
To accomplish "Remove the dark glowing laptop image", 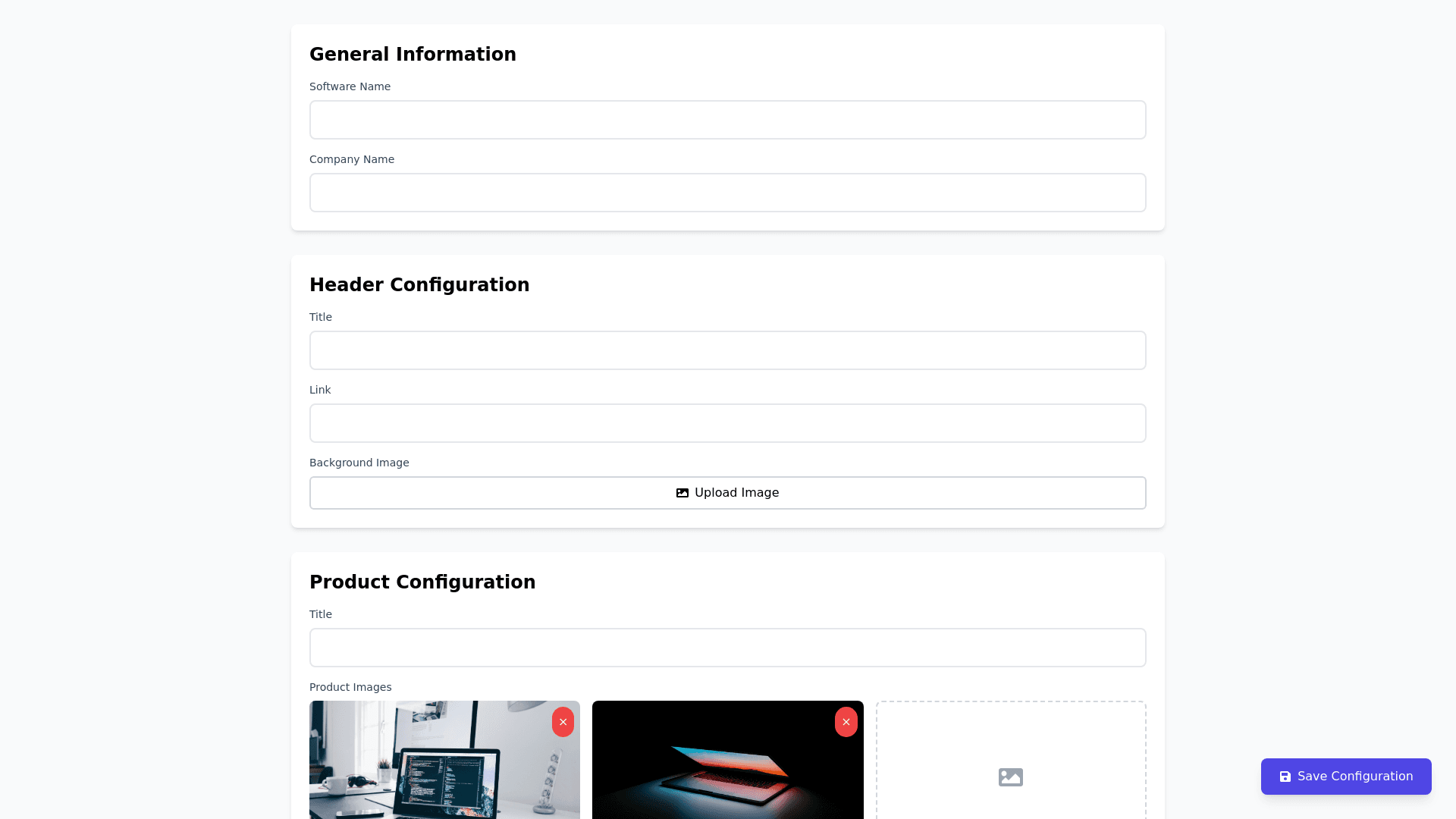I will point(846,722).
